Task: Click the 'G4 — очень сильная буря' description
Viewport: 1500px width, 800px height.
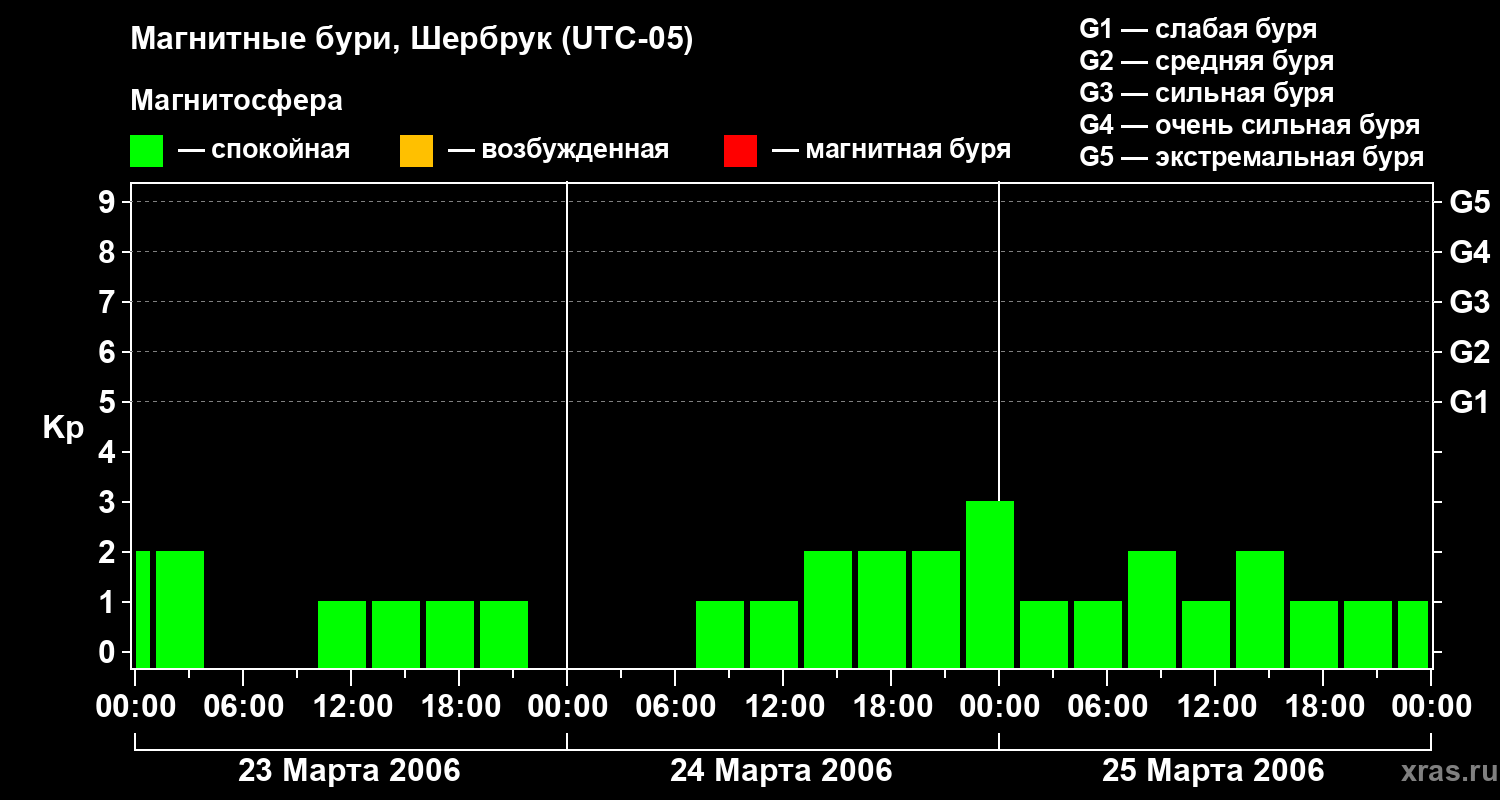Action: coord(1250,125)
